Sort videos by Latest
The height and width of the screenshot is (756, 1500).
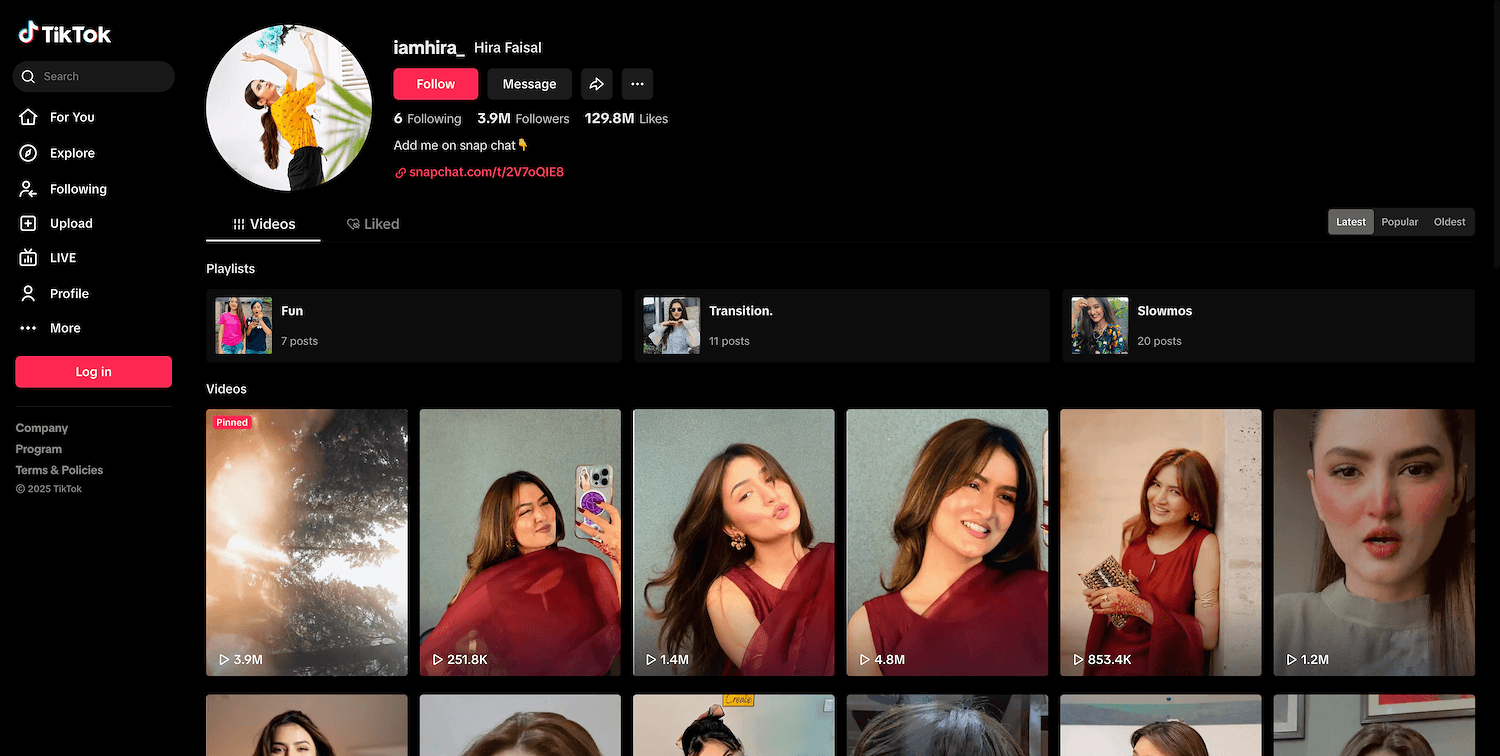pyautogui.click(x=1350, y=222)
